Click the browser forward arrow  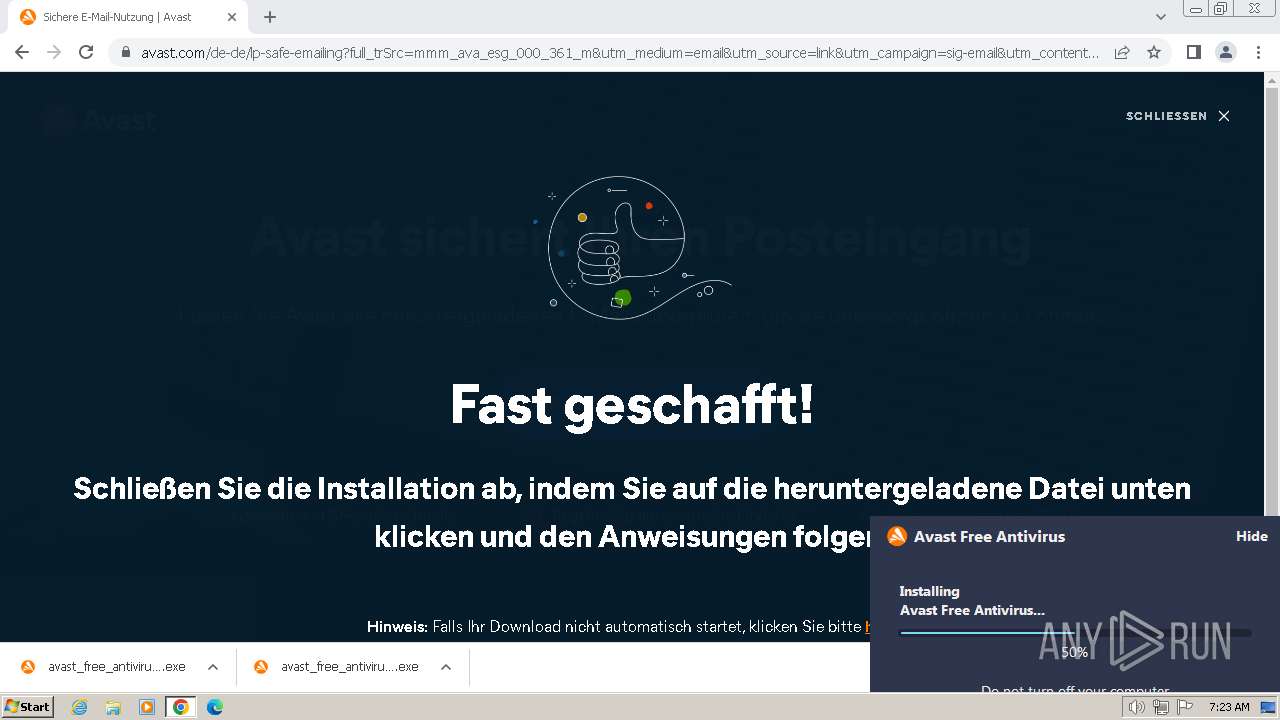[x=54, y=52]
